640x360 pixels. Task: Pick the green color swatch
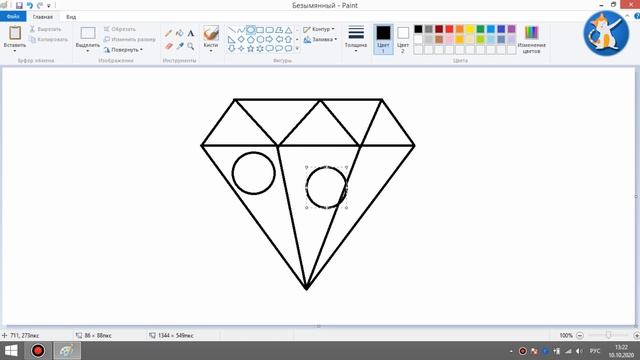(x=480, y=29)
